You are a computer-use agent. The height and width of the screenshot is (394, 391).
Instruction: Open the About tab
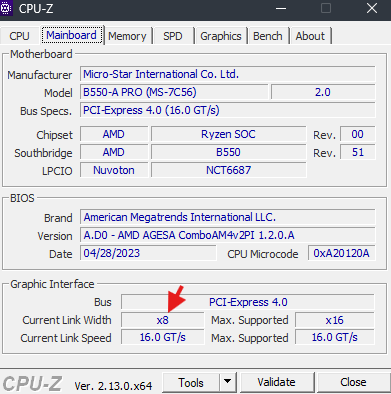click(310, 36)
